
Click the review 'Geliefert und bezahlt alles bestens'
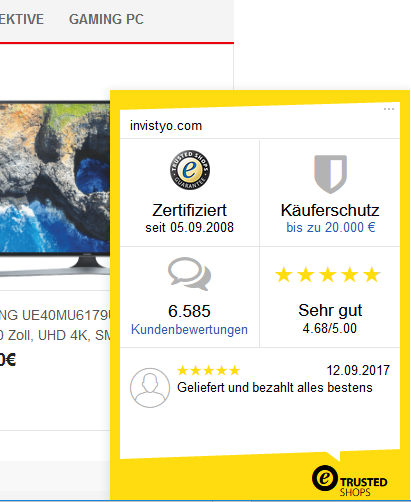pyautogui.click(x=275, y=387)
